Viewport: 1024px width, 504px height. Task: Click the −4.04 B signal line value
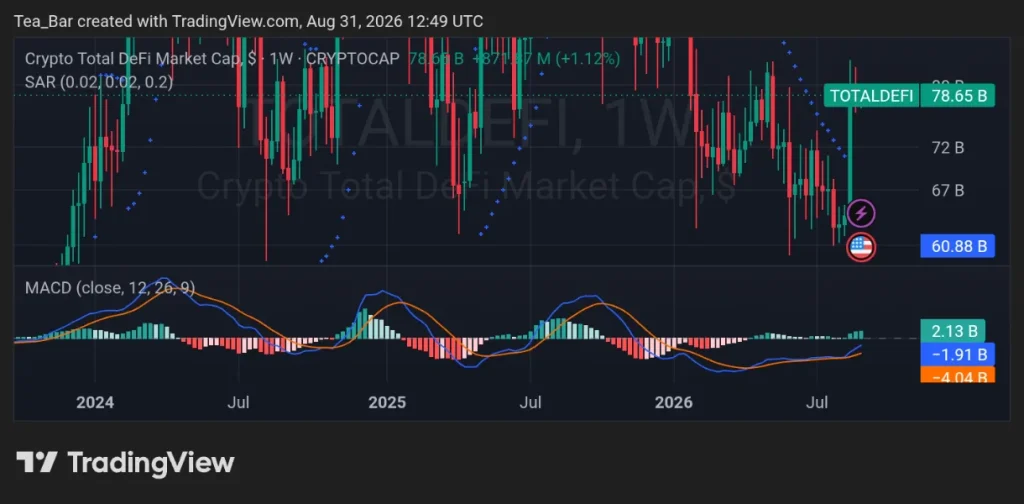pos(957,375)
